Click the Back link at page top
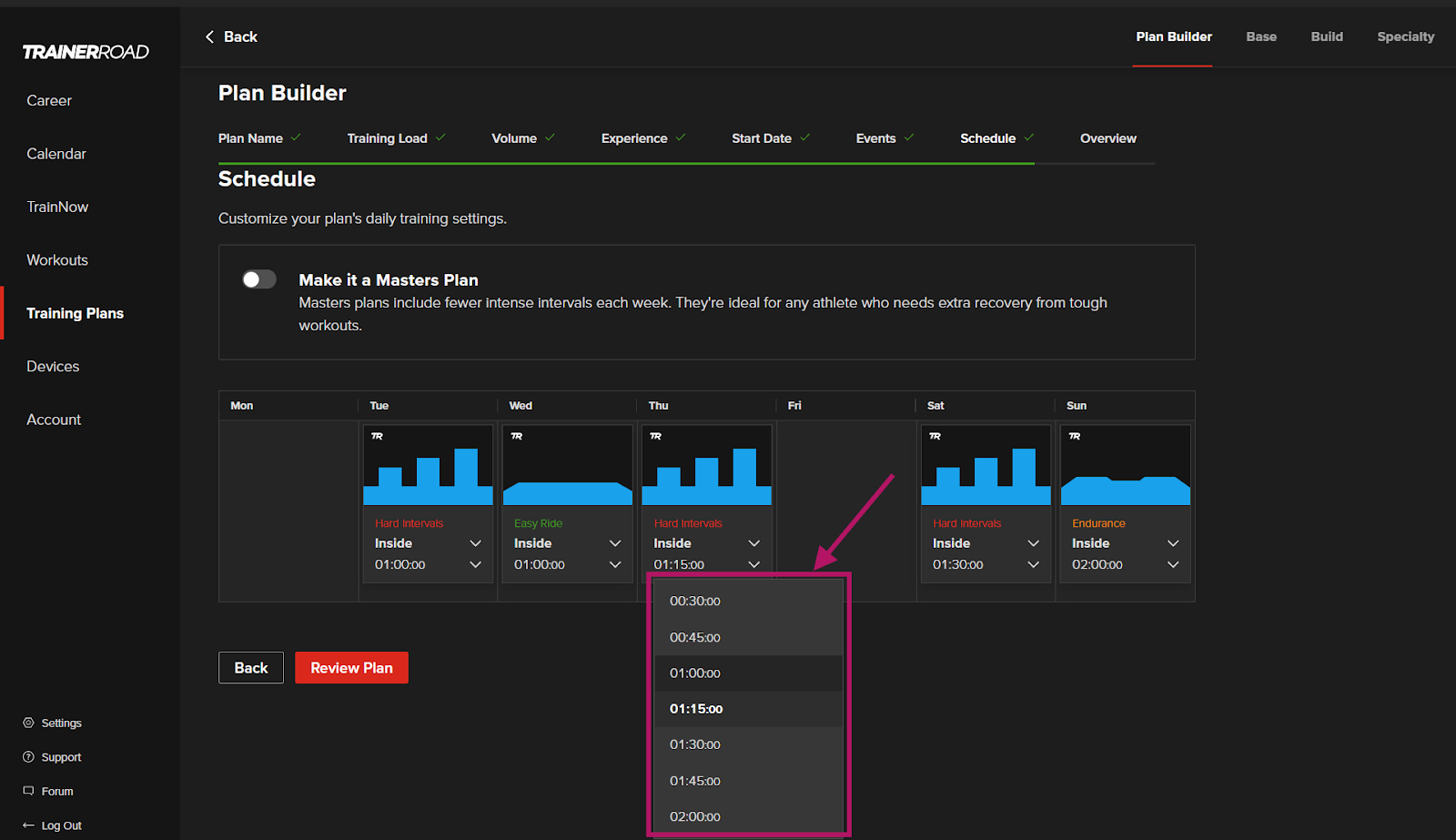 pyautogui.click(x=231, y=36)
